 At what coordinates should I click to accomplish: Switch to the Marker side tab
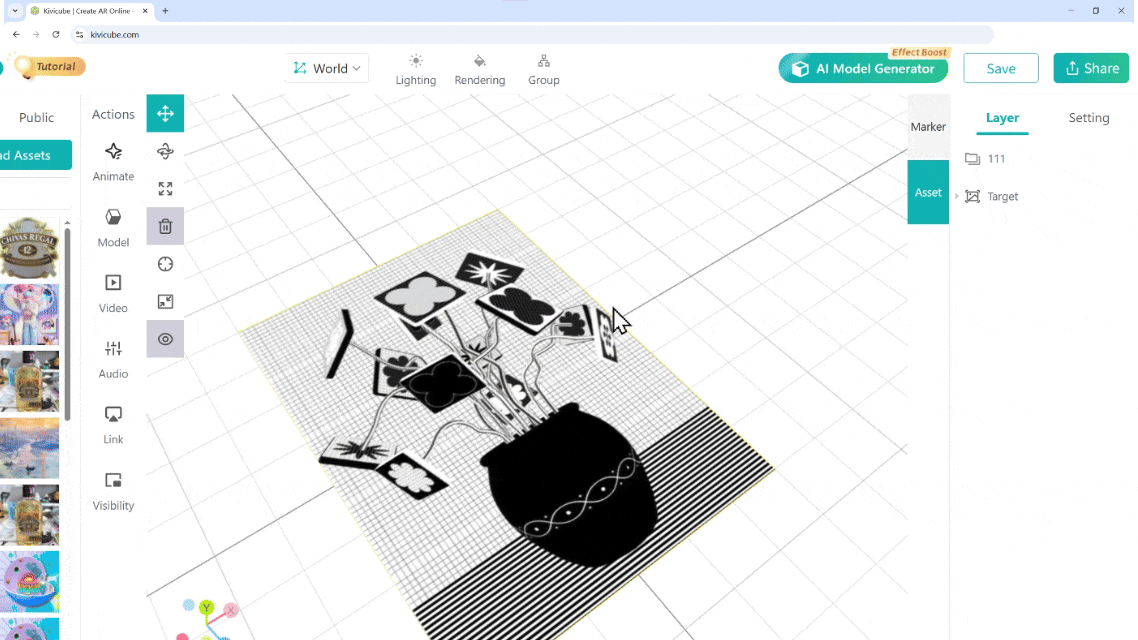[x=928, y=127]
